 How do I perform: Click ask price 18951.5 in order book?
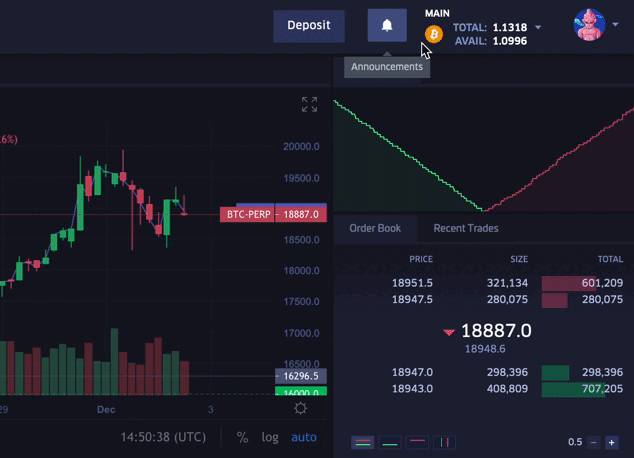tap(412, 283)
